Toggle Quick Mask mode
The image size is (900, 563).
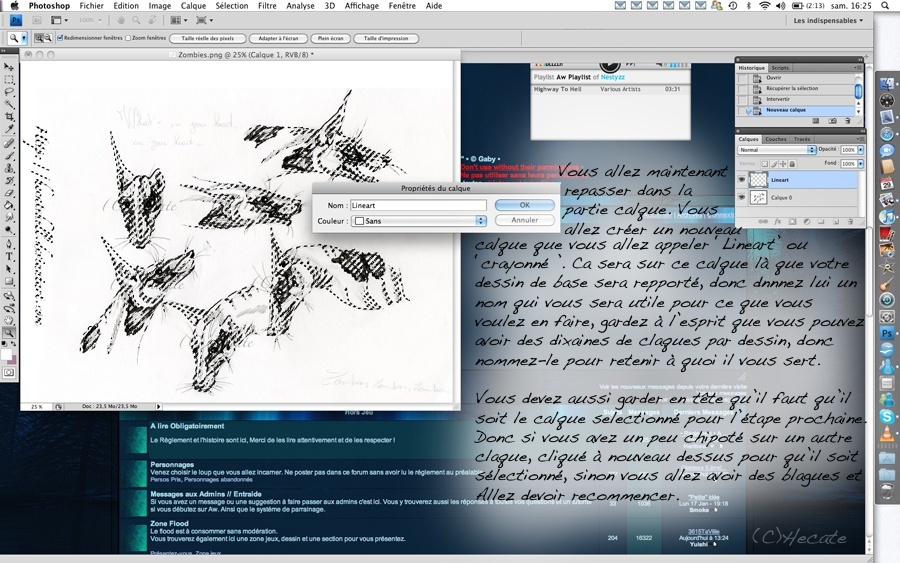pyautogui.click(x=9, y=372)
